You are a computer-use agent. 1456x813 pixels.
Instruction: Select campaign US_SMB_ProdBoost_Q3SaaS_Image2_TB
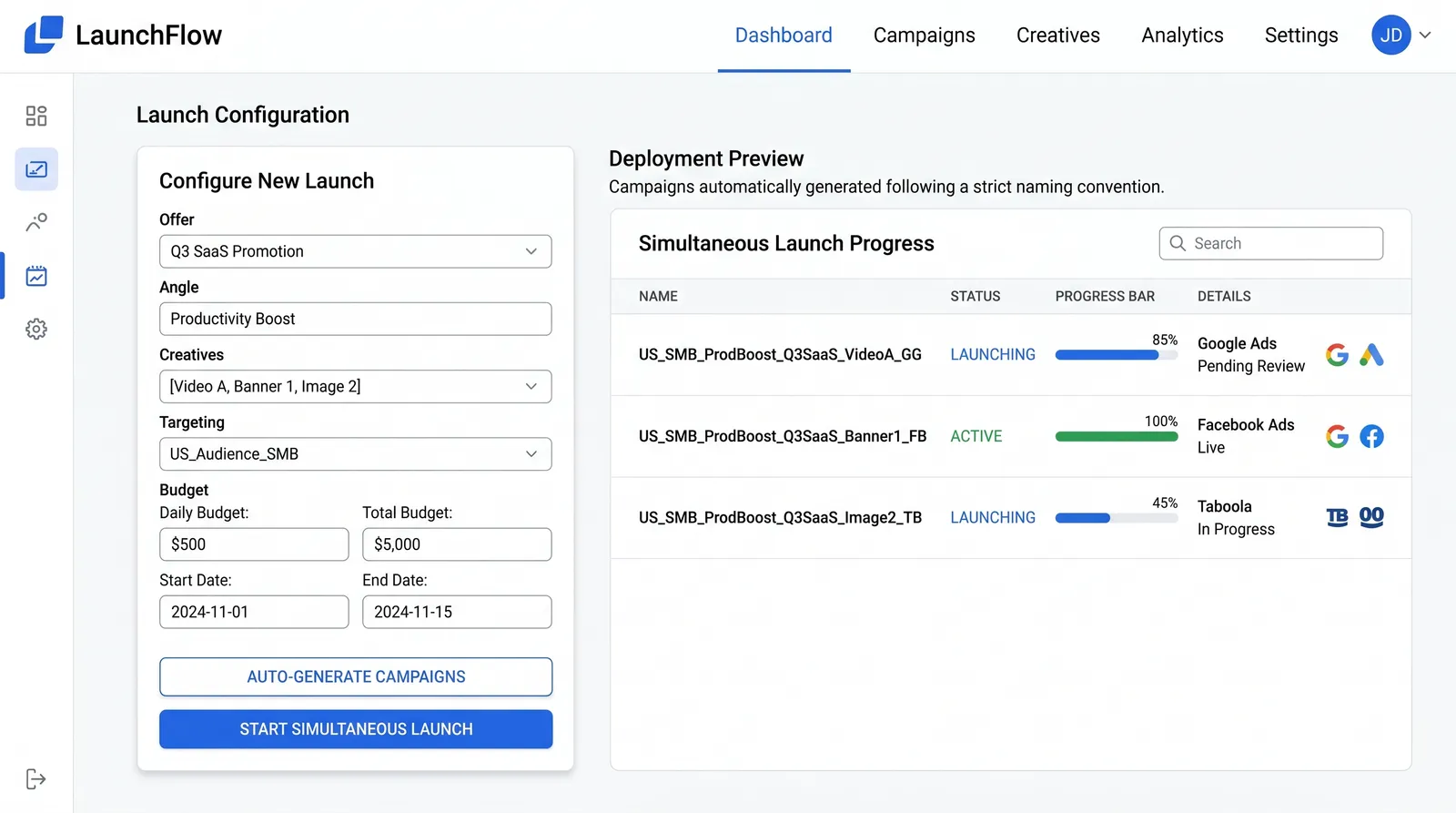[780, 517]
